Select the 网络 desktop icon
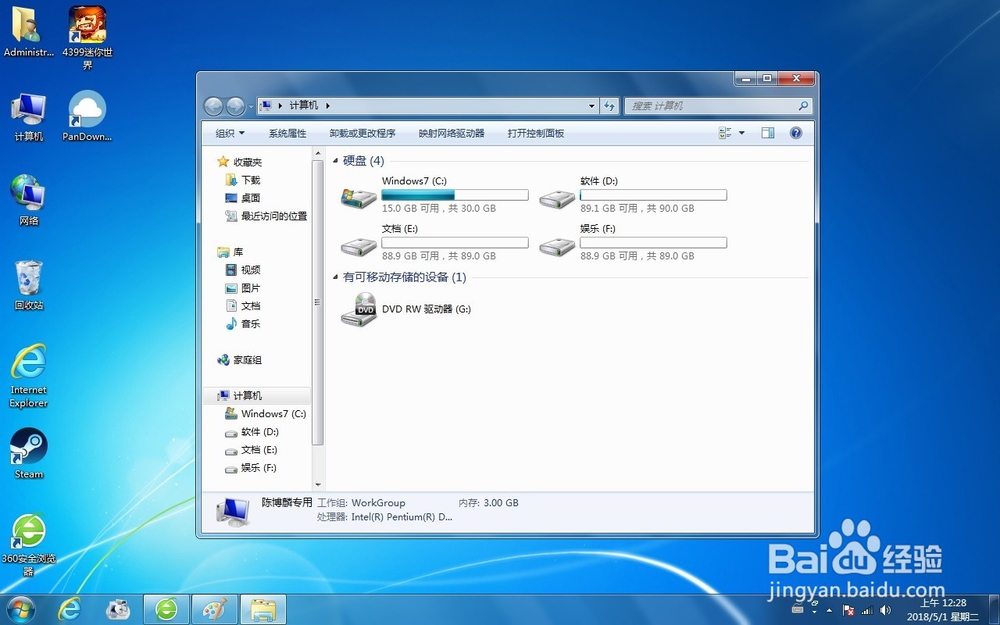Screen dimensions: 1000x625 [x=28, y=200]
